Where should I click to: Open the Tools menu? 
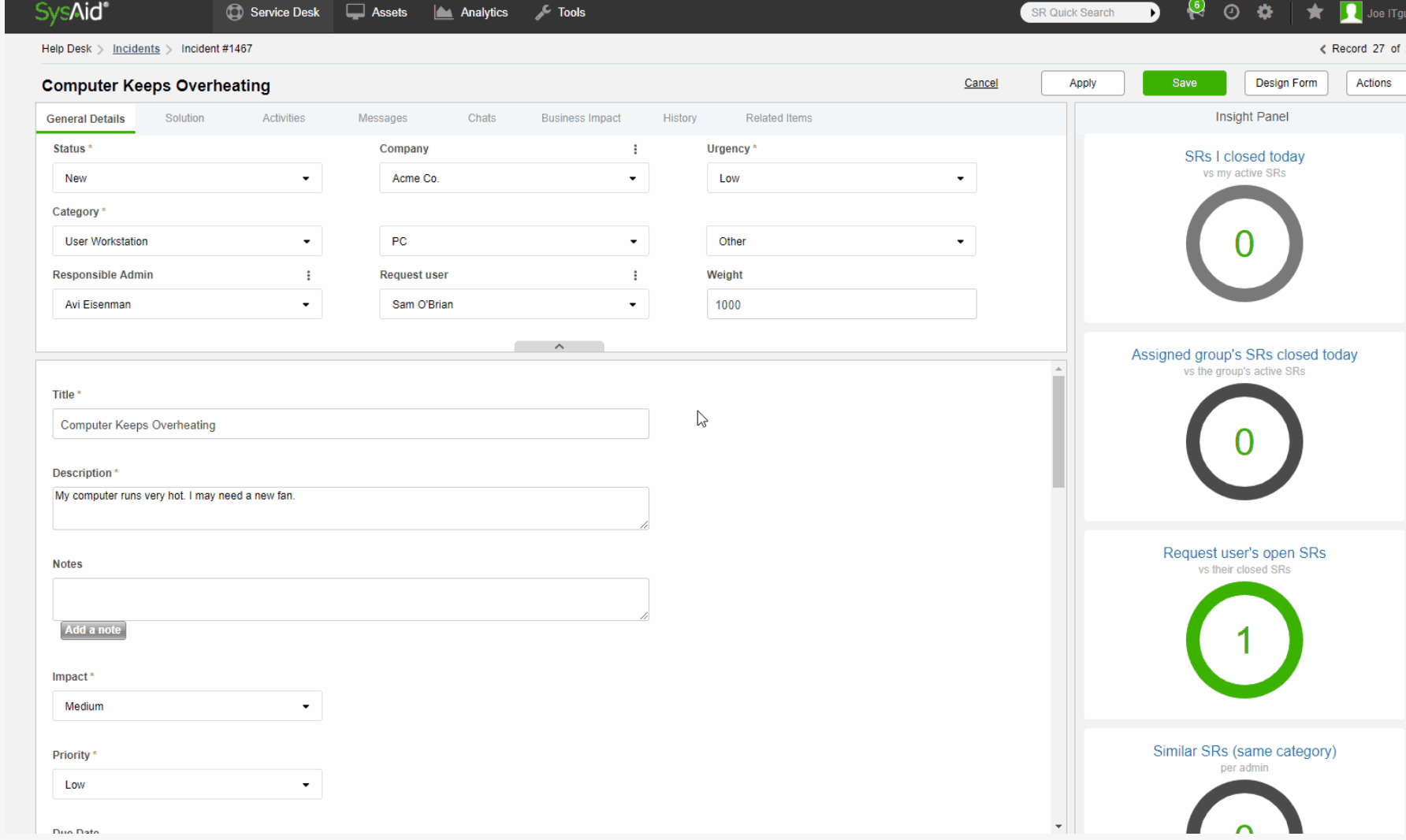pos(560,13)
